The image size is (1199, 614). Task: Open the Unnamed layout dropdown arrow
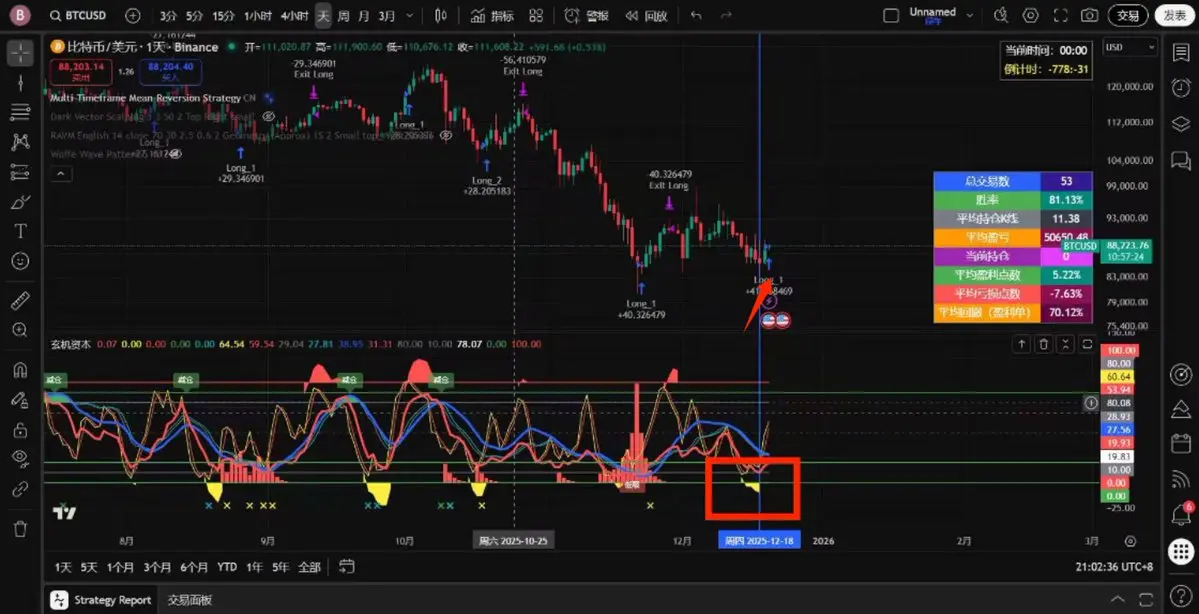(x=970, y=15)
